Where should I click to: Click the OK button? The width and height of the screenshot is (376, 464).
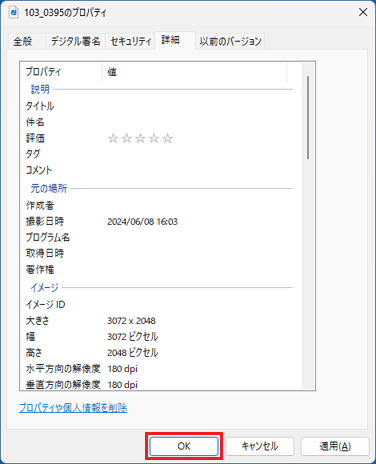(x=184, y=446)
